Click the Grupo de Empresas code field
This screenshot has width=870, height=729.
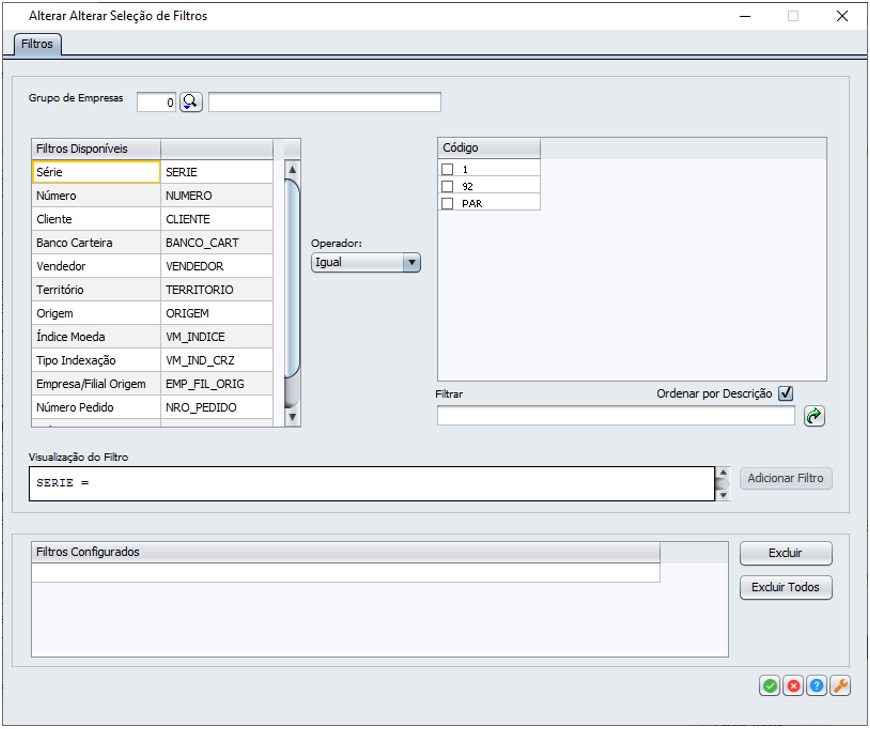coord(156,102)
